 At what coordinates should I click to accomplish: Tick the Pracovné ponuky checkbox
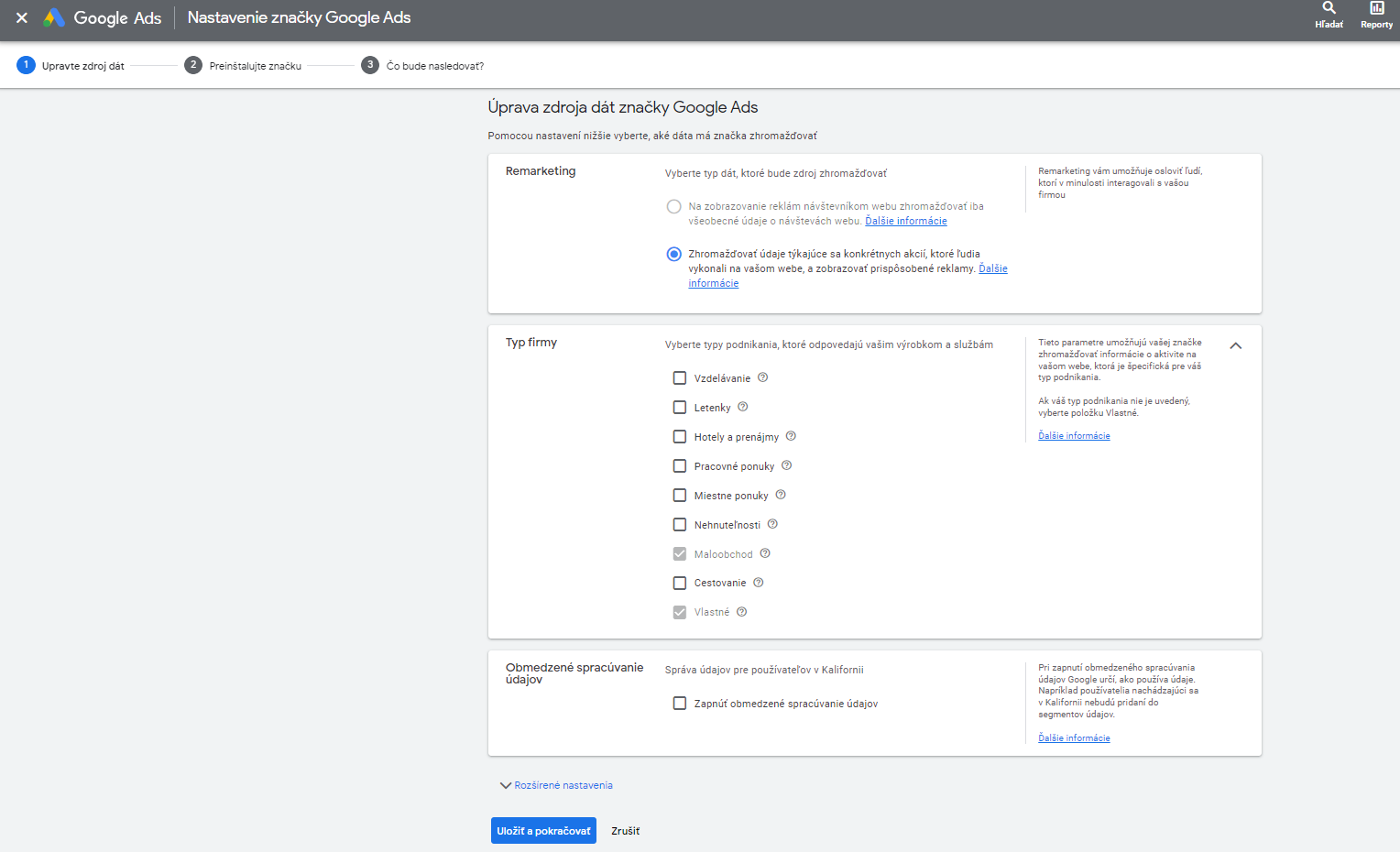point(680,465)
